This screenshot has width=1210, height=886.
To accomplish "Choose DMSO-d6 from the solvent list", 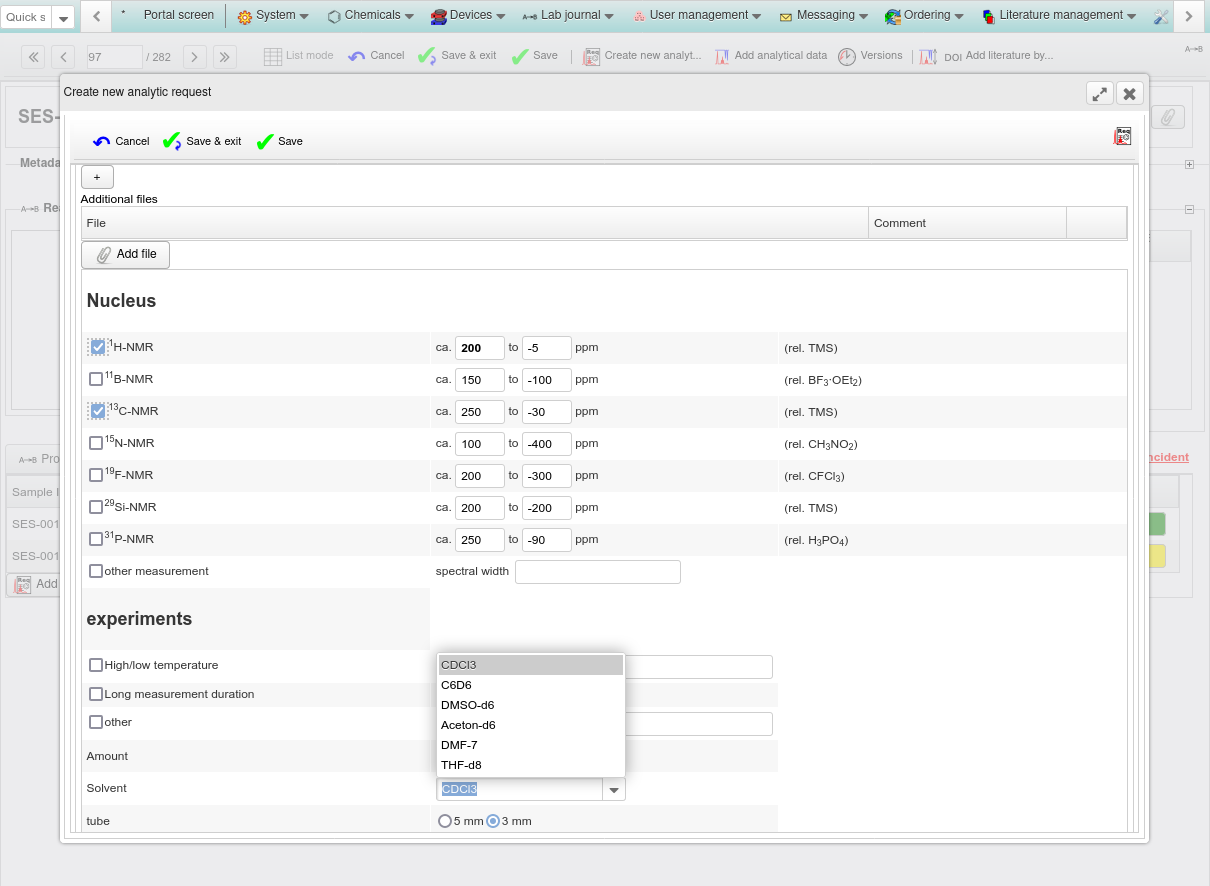I will pos(467,705).
